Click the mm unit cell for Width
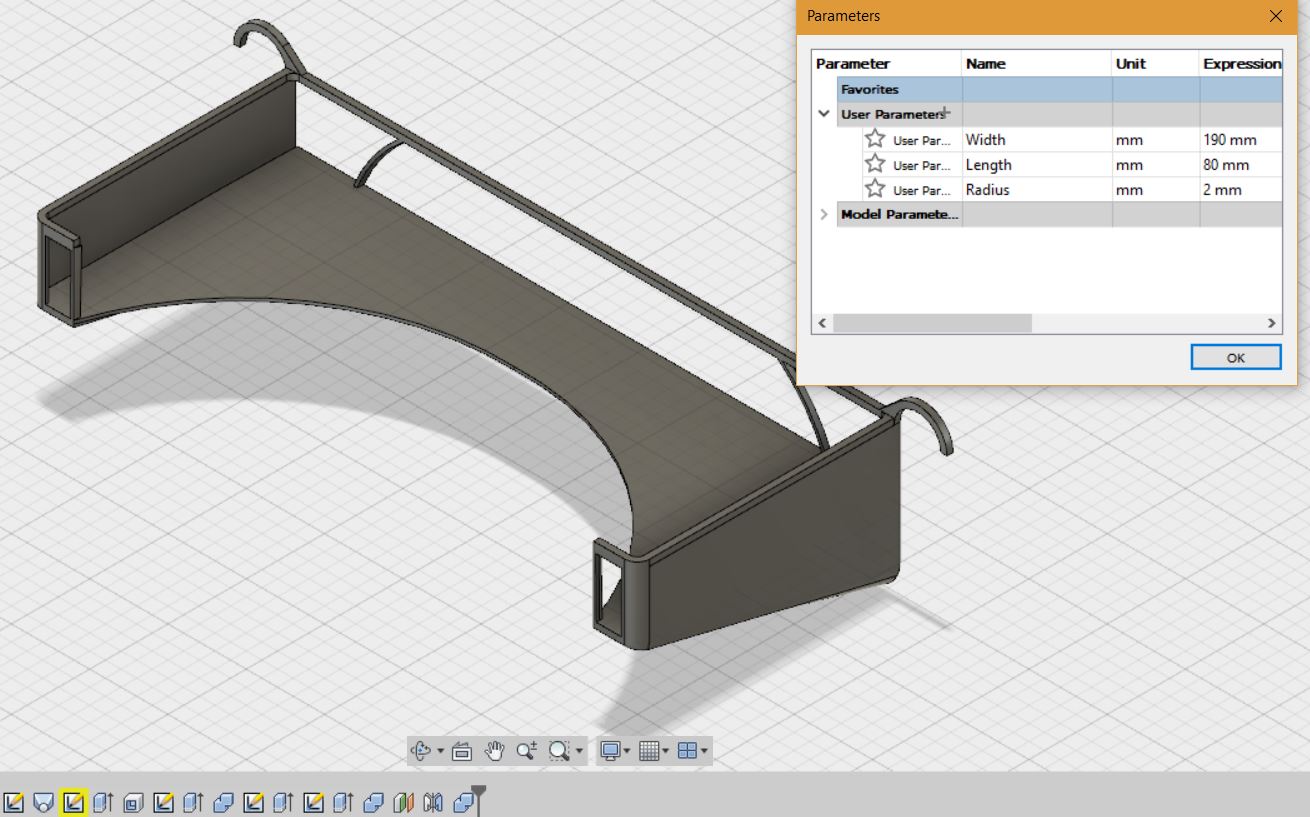 (x=1155, y=139)
